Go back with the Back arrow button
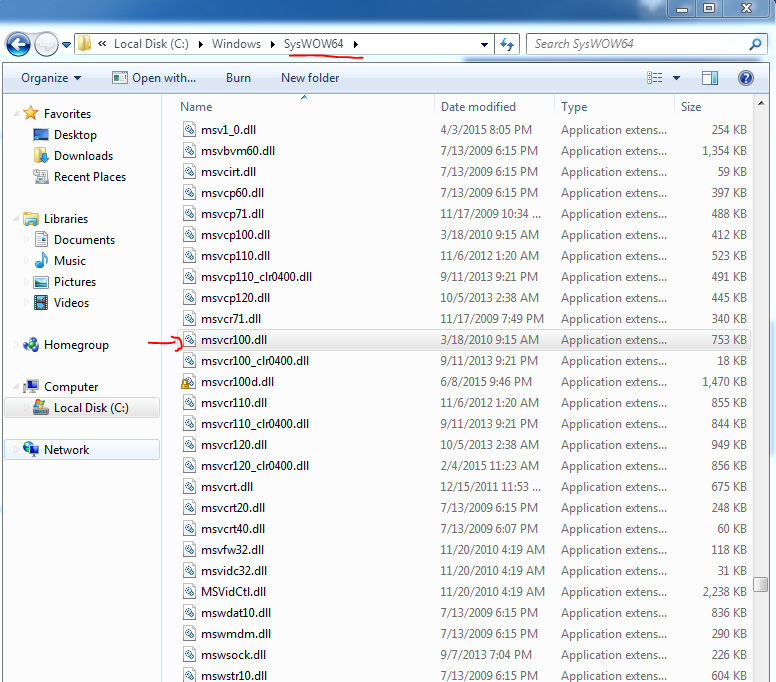The width and height of the screenshot is (776, 682). (x=18, y=45)
